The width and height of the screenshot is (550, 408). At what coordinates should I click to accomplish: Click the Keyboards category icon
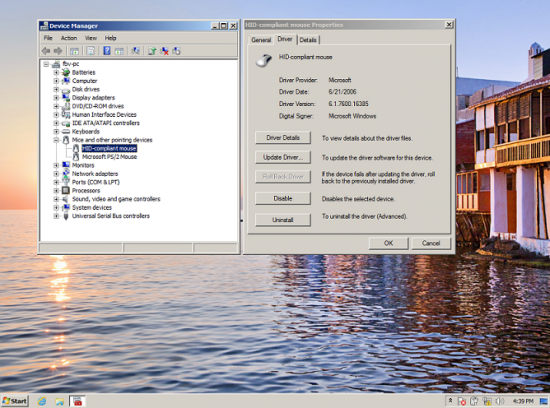[x=66, y=132]
